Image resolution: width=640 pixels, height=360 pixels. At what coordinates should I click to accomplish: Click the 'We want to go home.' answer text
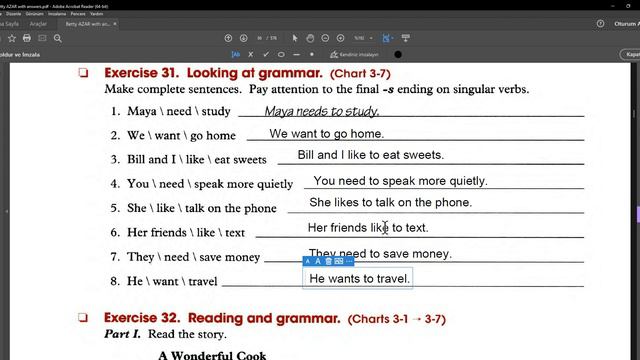[327, 133]
